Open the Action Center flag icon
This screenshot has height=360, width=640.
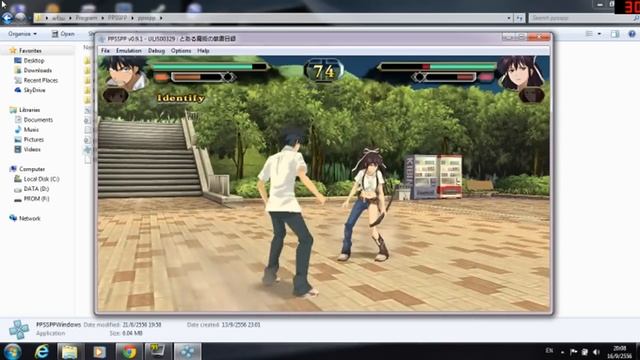573,351
